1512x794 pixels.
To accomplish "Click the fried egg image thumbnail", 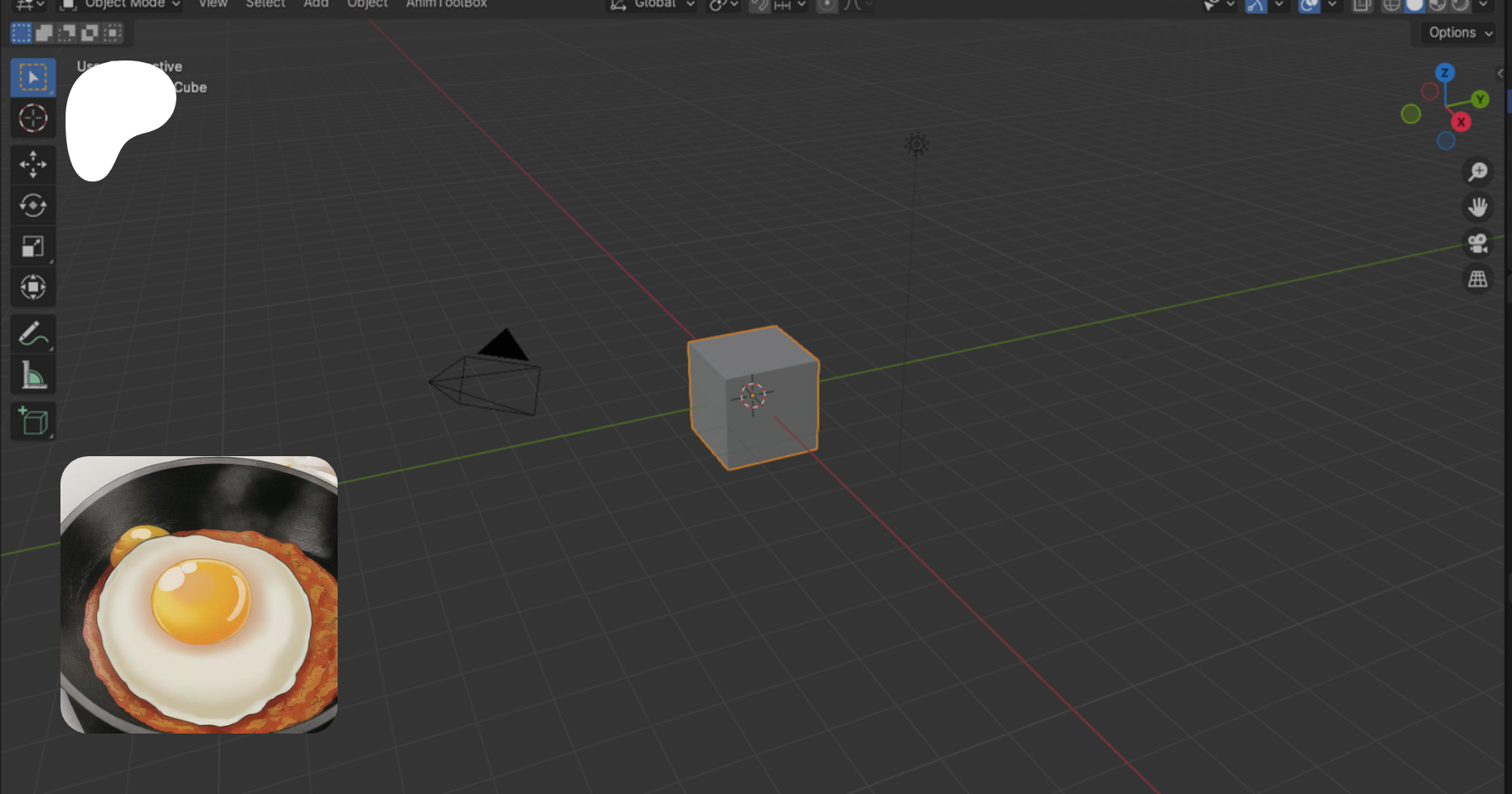I will pyautogui.click(x=199, y=595).
